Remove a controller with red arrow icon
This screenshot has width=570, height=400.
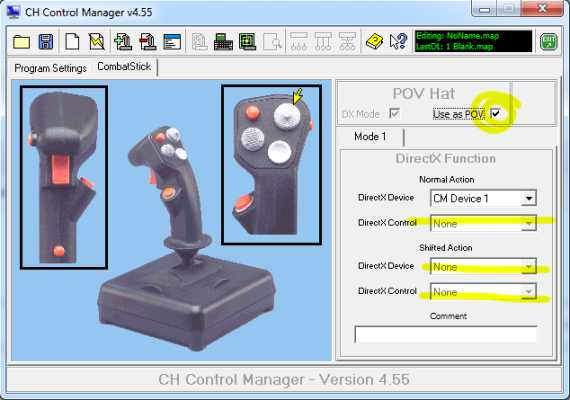tap(147, 41)
